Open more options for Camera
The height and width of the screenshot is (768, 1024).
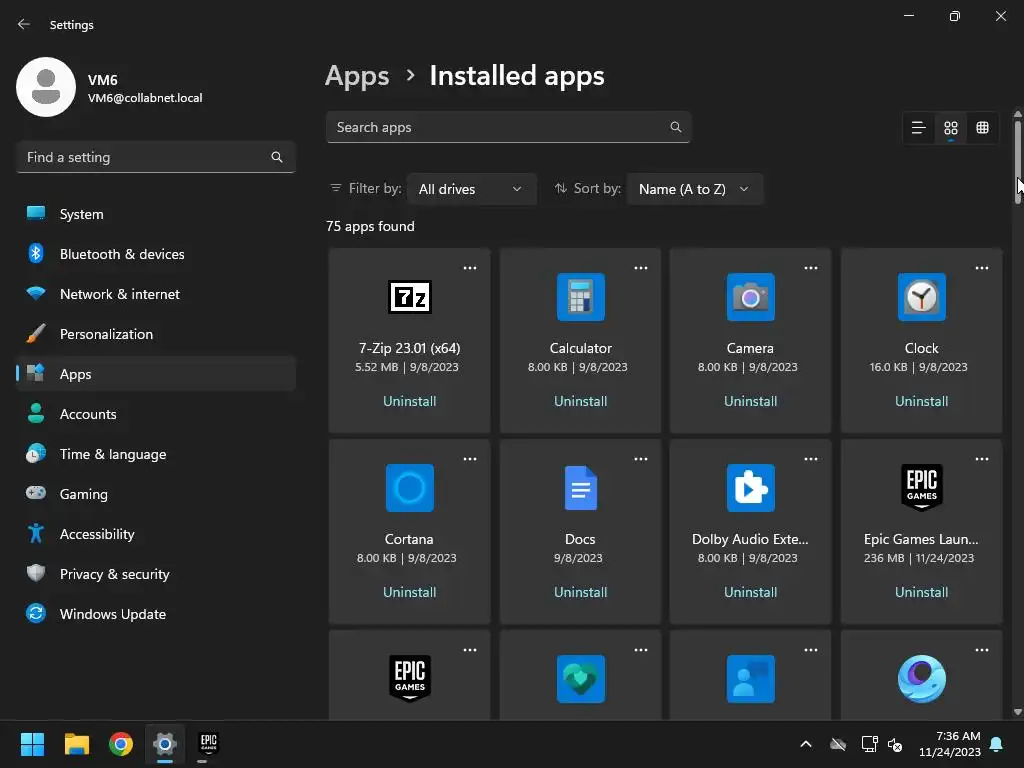(810, 268)
